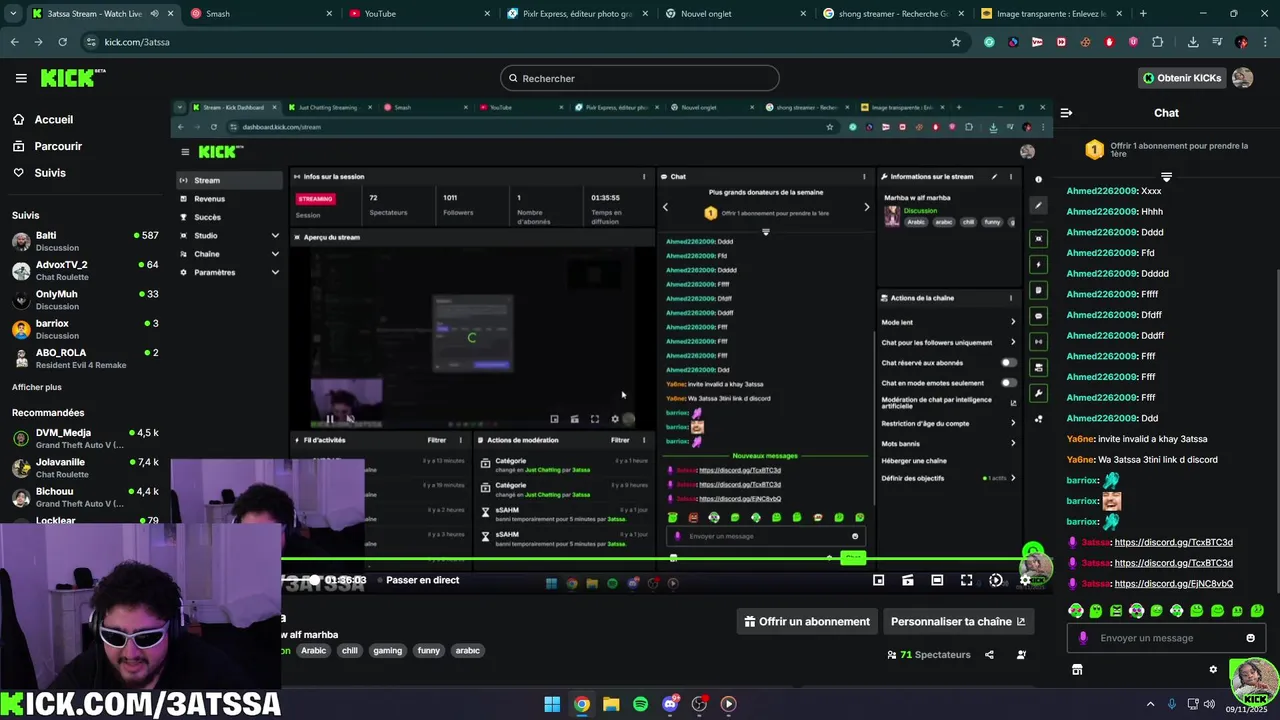Open File Explorer from the taskbar

tap(611, 704)
